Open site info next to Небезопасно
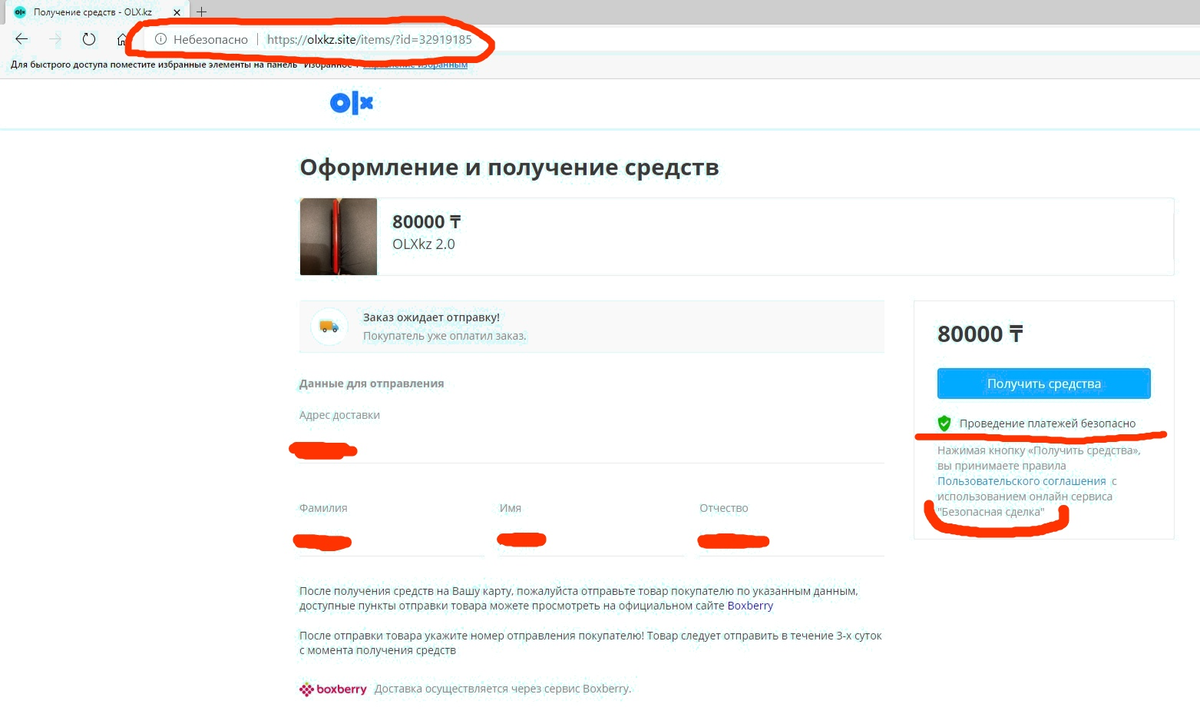The height and width of the screenshot is (721, 1200). (159, 40)
